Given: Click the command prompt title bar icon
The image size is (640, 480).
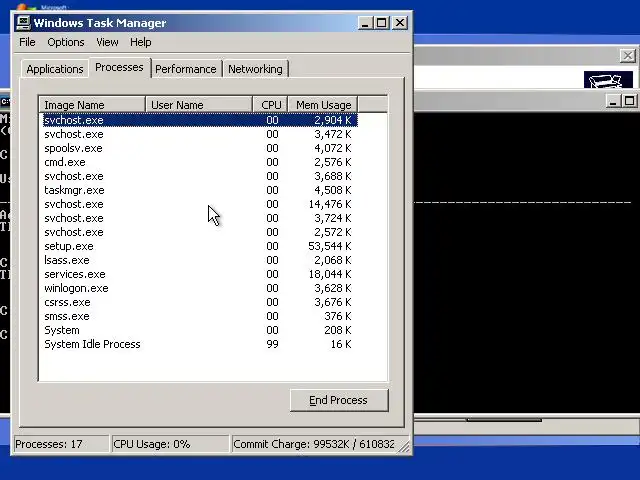Looking at the screenshot, I should pos(5,101).
